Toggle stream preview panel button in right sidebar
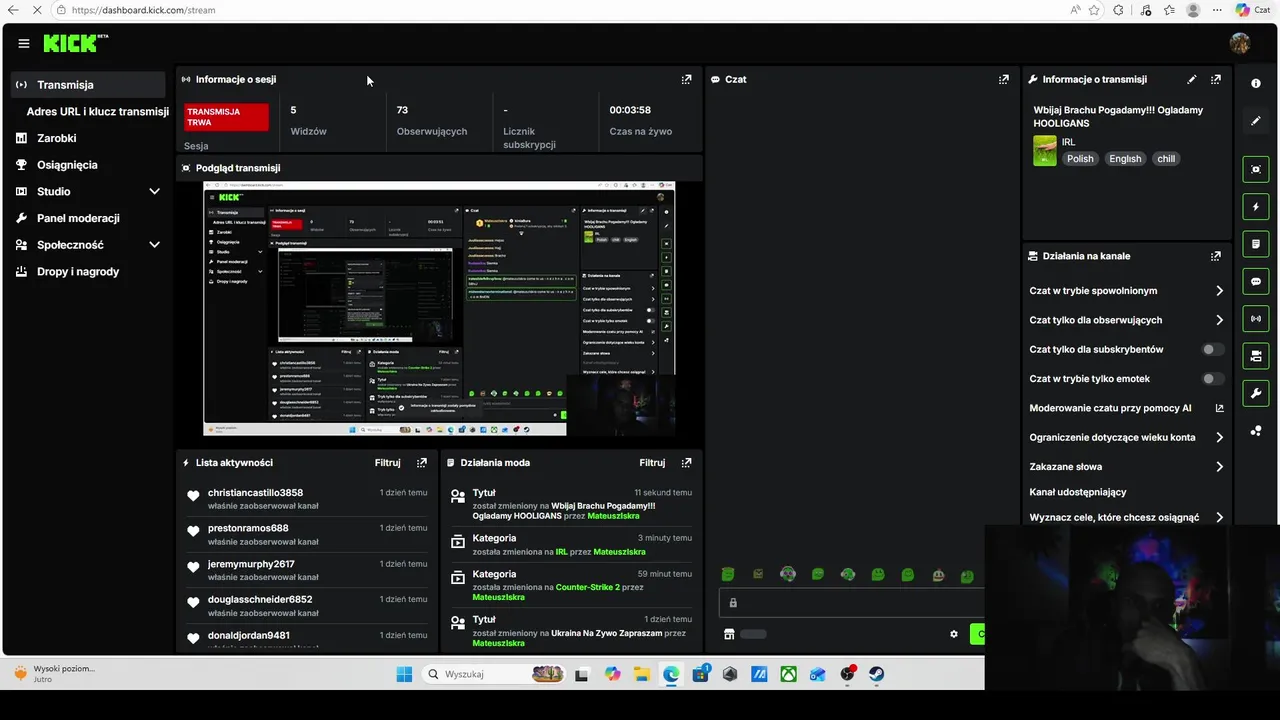The height and width of the screenshot is (720, 1280). click(x=1256, y=169)
